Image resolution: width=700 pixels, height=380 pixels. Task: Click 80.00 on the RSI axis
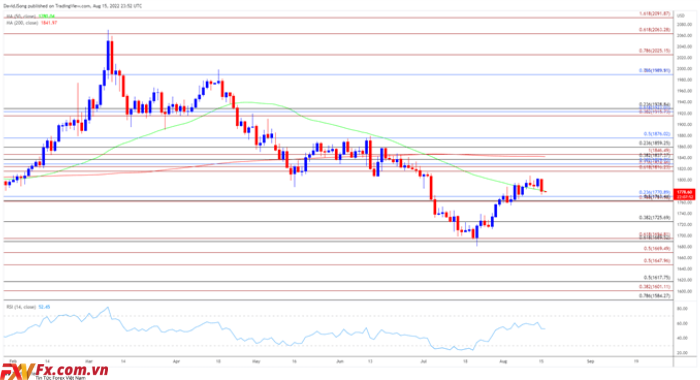tap(682, 309)
